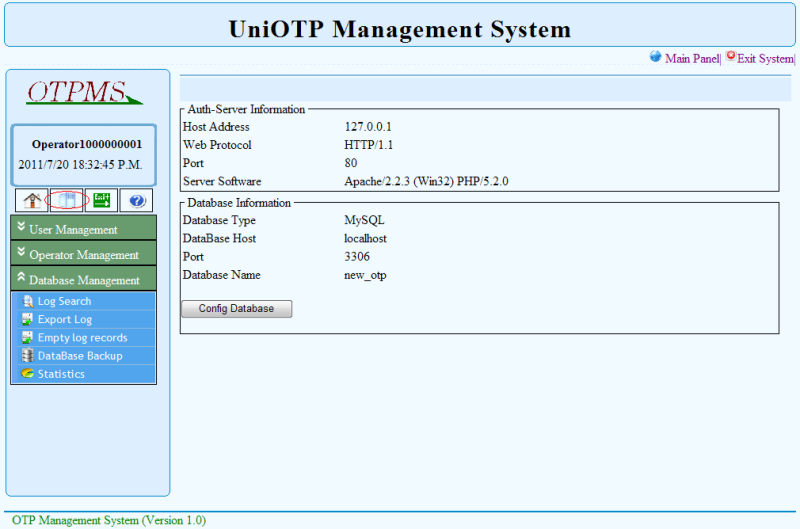Expand the User Management chevron
Image resolution: width=800 pixels, height=529 pixels.
coord(21,226)
